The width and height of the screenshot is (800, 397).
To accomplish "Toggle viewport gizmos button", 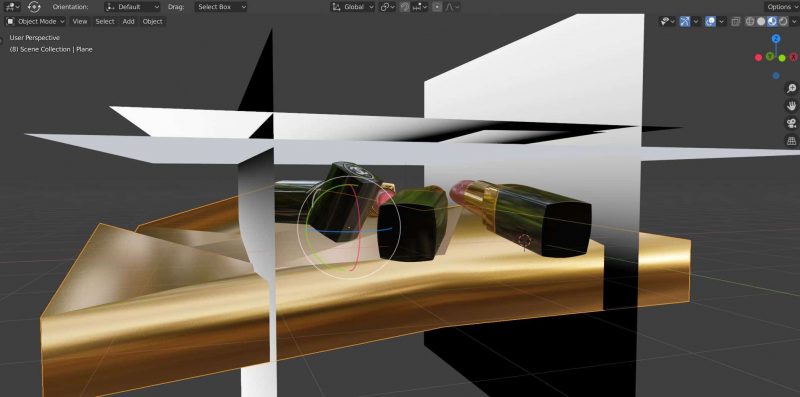I will (x=685, y=21).
